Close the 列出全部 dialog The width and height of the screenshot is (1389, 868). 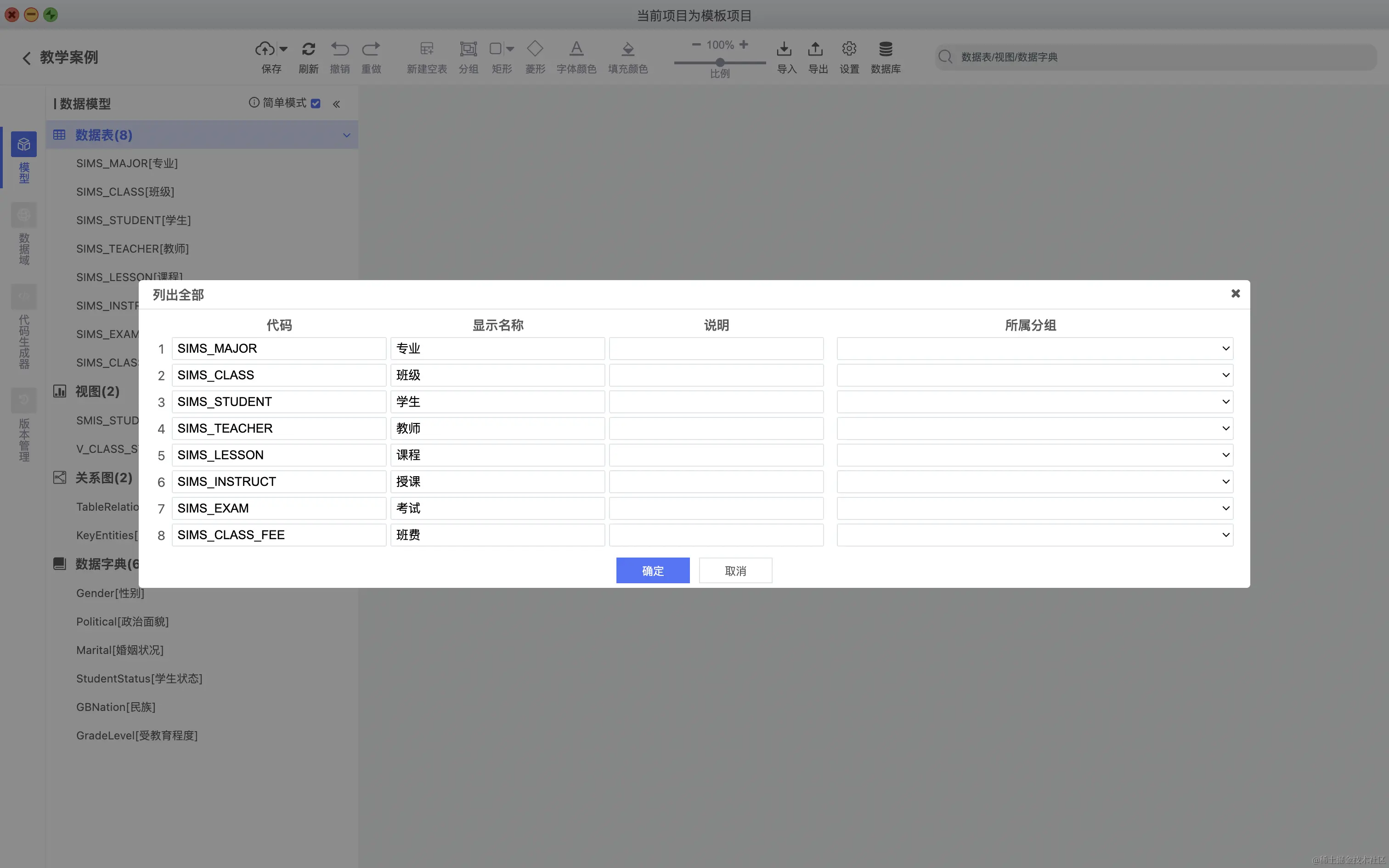point(1235,293)
